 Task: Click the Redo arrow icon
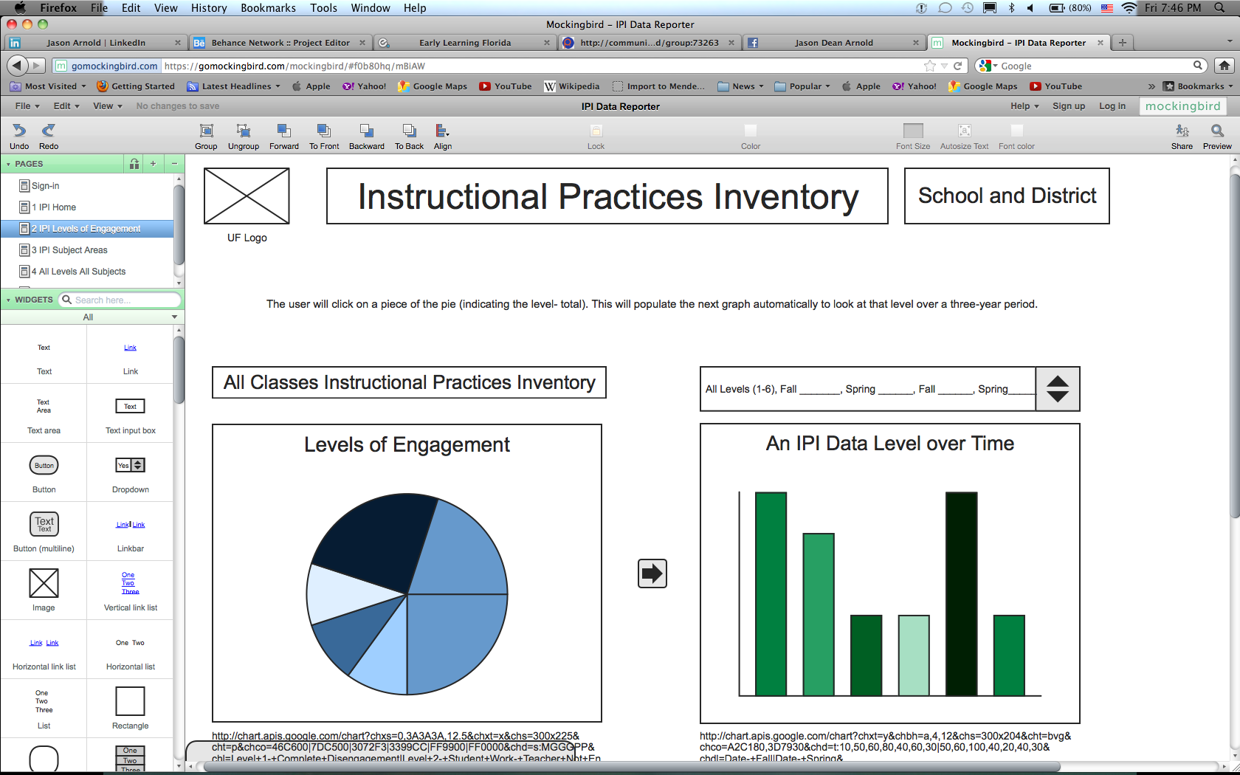point(48,131)
